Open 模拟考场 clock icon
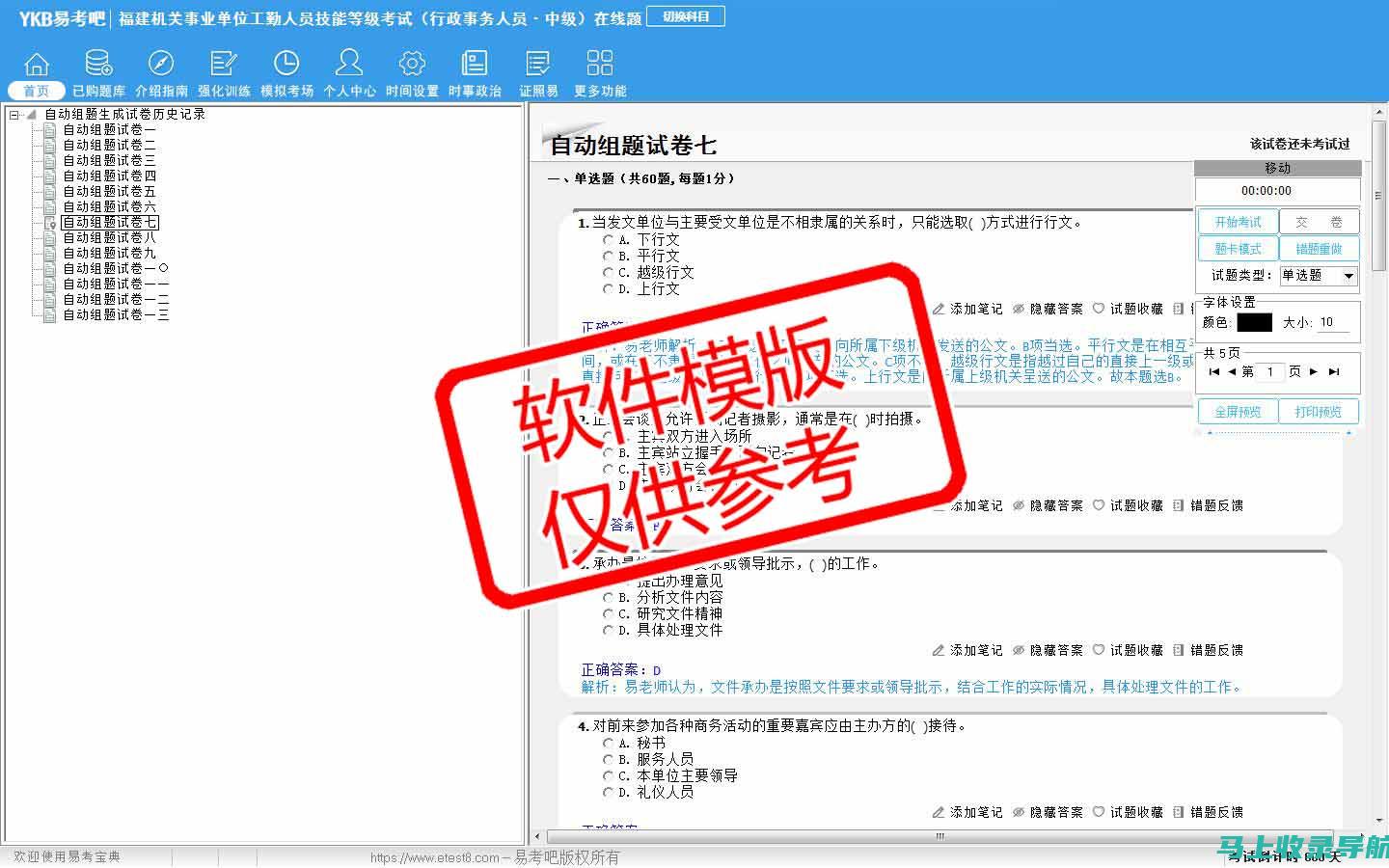Screen dimensions: 1389x868 [286, 65]
